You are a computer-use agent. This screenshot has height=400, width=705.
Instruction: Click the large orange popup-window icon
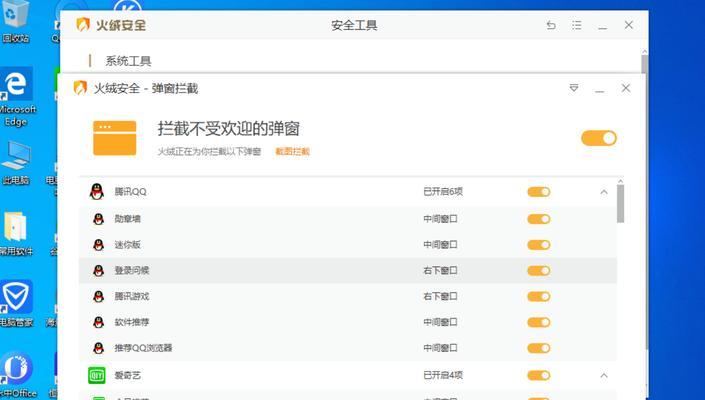pos(115,138)
